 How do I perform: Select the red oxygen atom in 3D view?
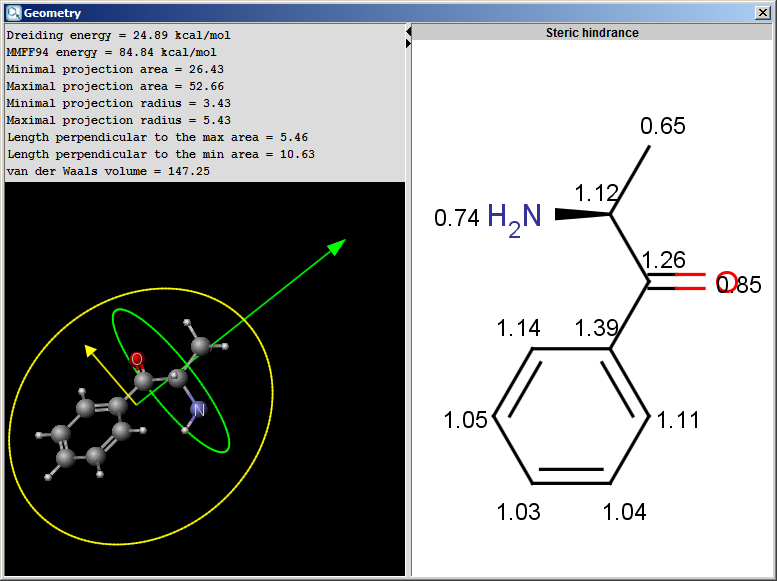[137, 359]
